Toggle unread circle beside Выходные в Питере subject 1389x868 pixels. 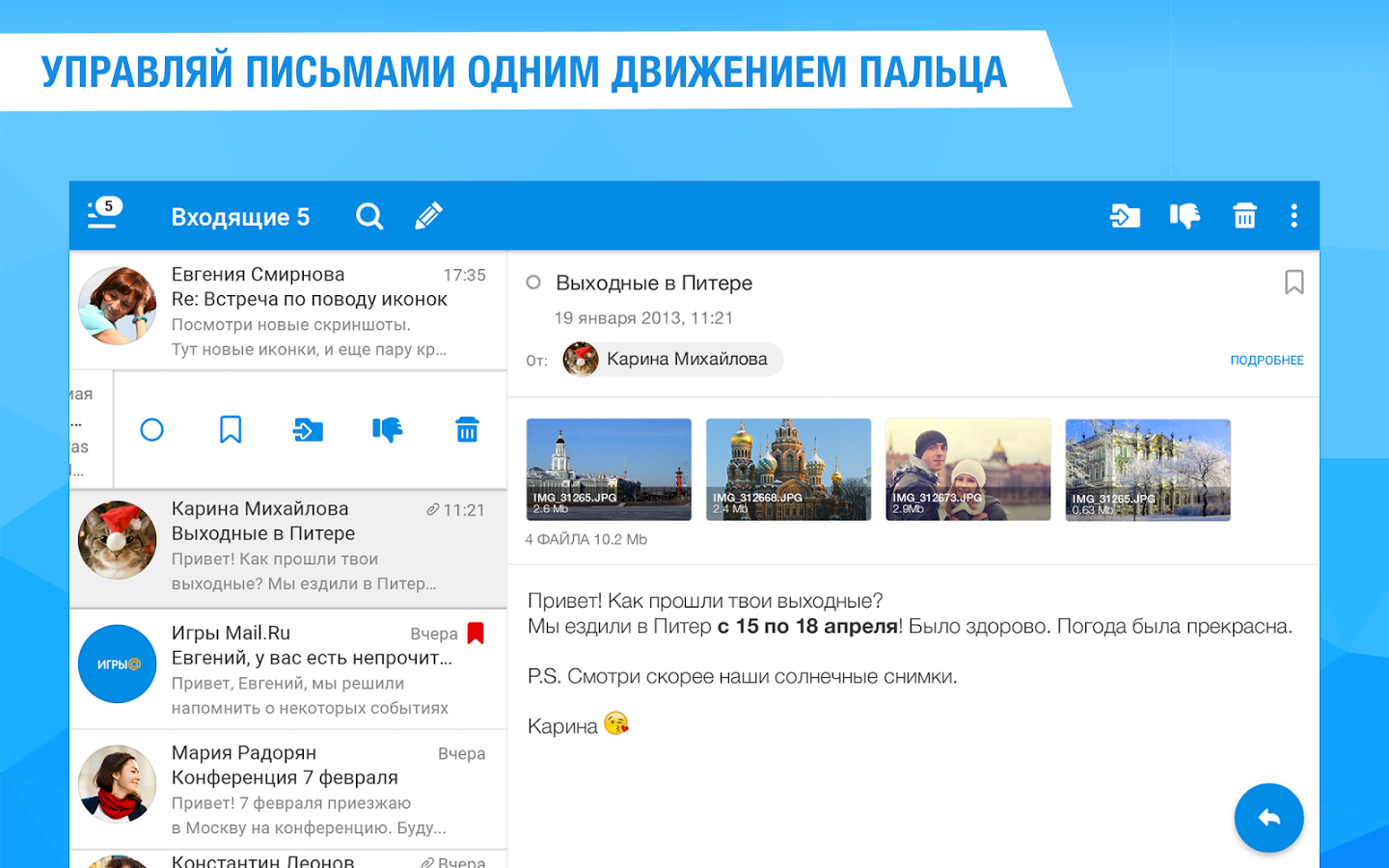click(x=533, y=283)
